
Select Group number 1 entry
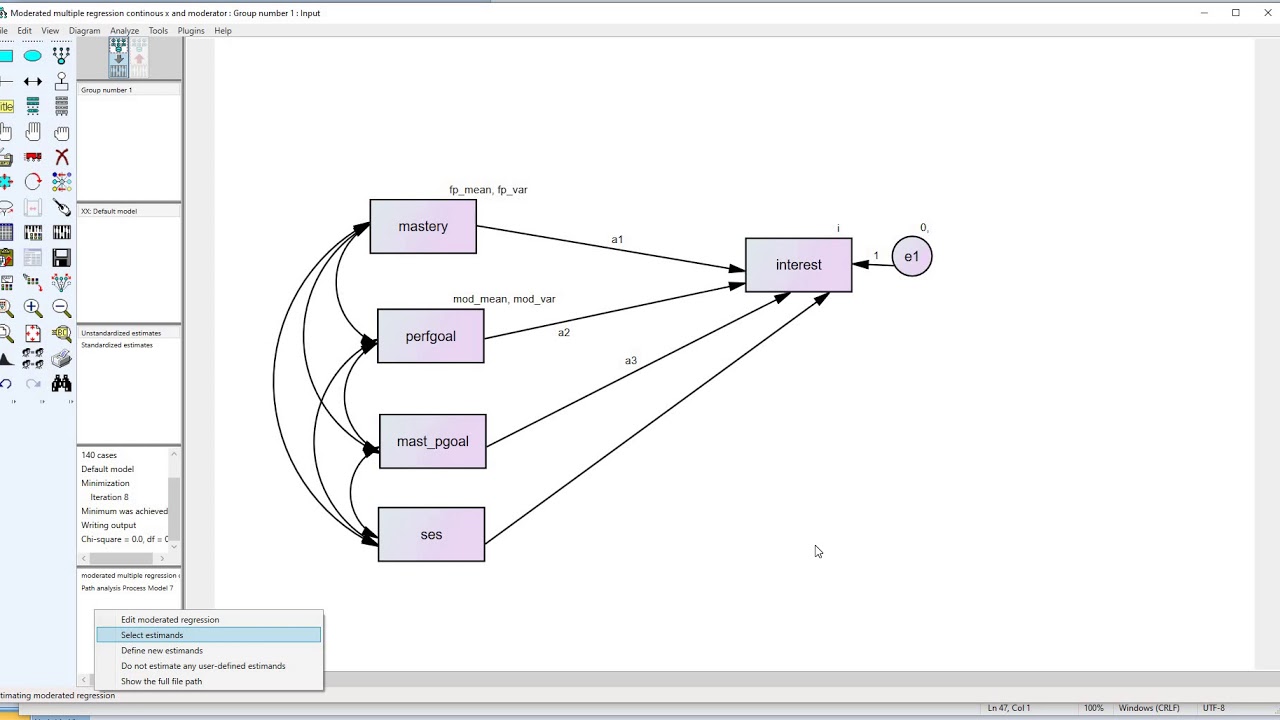click(106, 90)
